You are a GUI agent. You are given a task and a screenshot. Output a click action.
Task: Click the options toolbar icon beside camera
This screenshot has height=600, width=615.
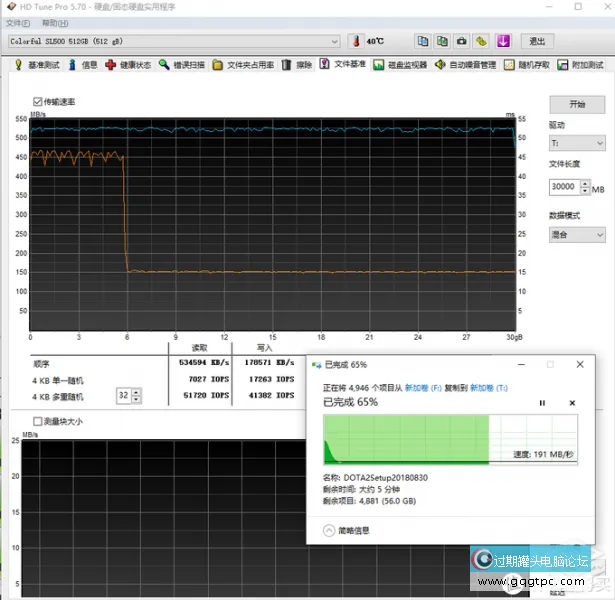[x=481, y=41]
